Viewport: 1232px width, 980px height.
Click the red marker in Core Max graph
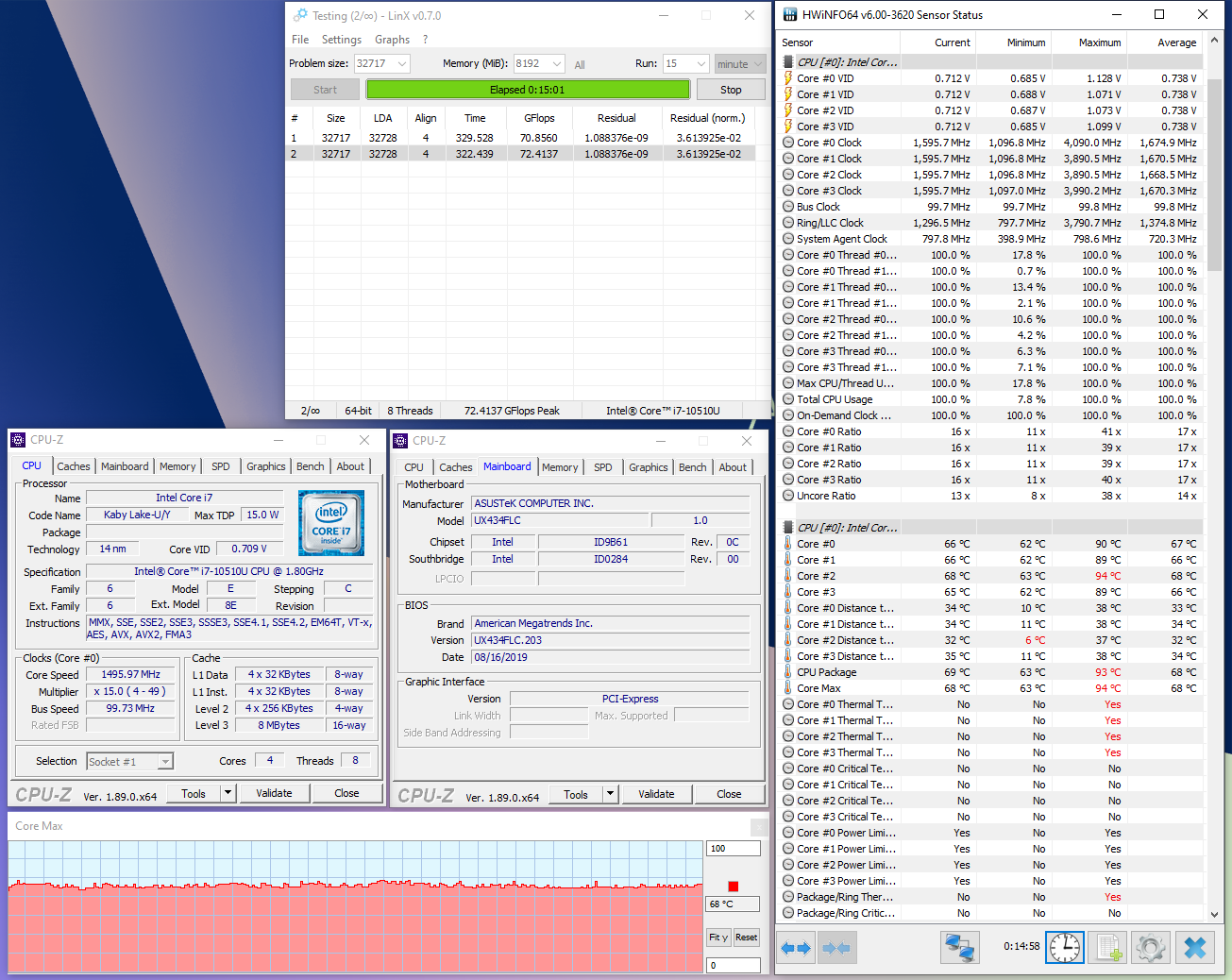(734, 887)
